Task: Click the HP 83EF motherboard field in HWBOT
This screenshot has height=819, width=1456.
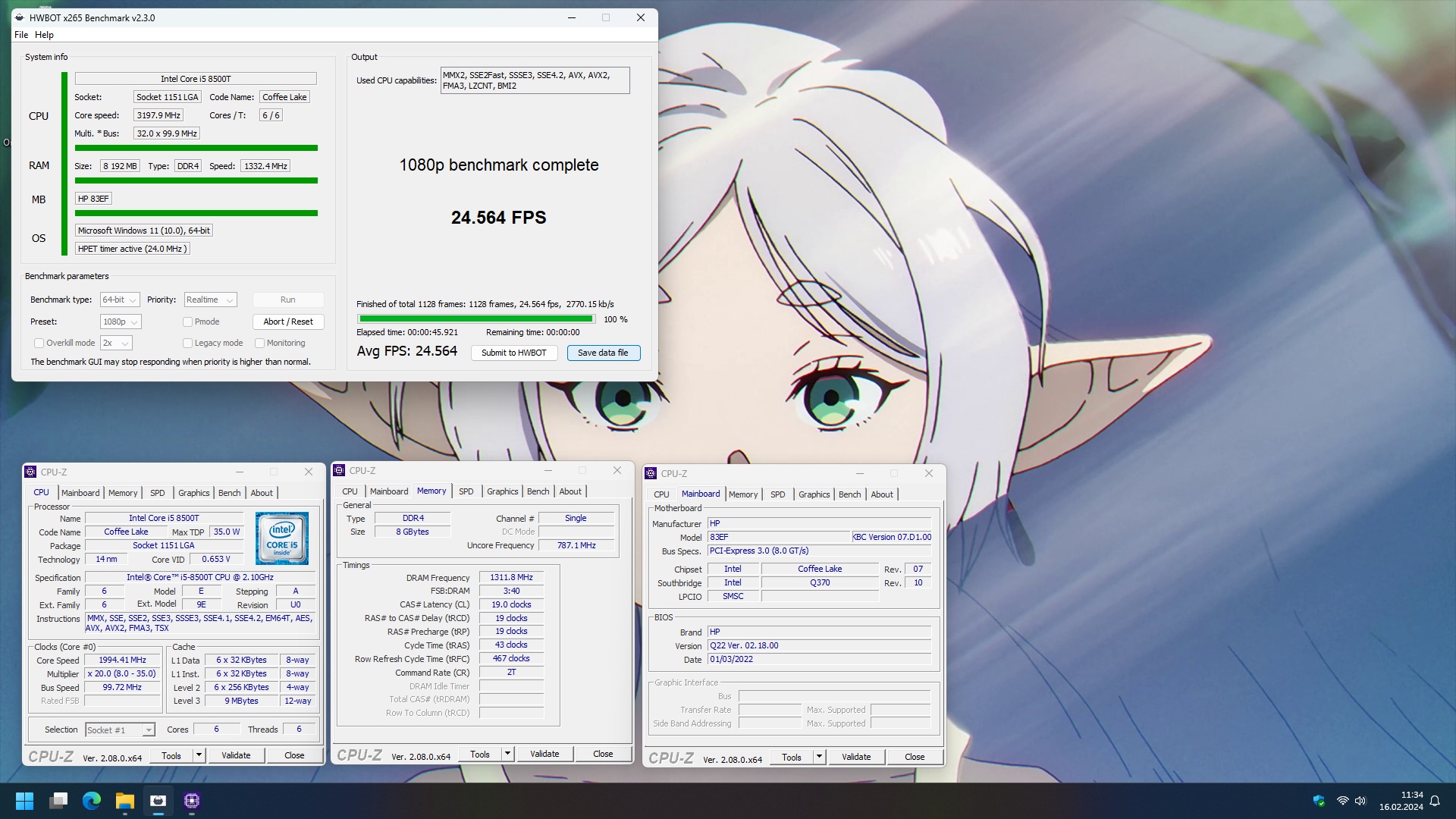Action: (94, 199)
